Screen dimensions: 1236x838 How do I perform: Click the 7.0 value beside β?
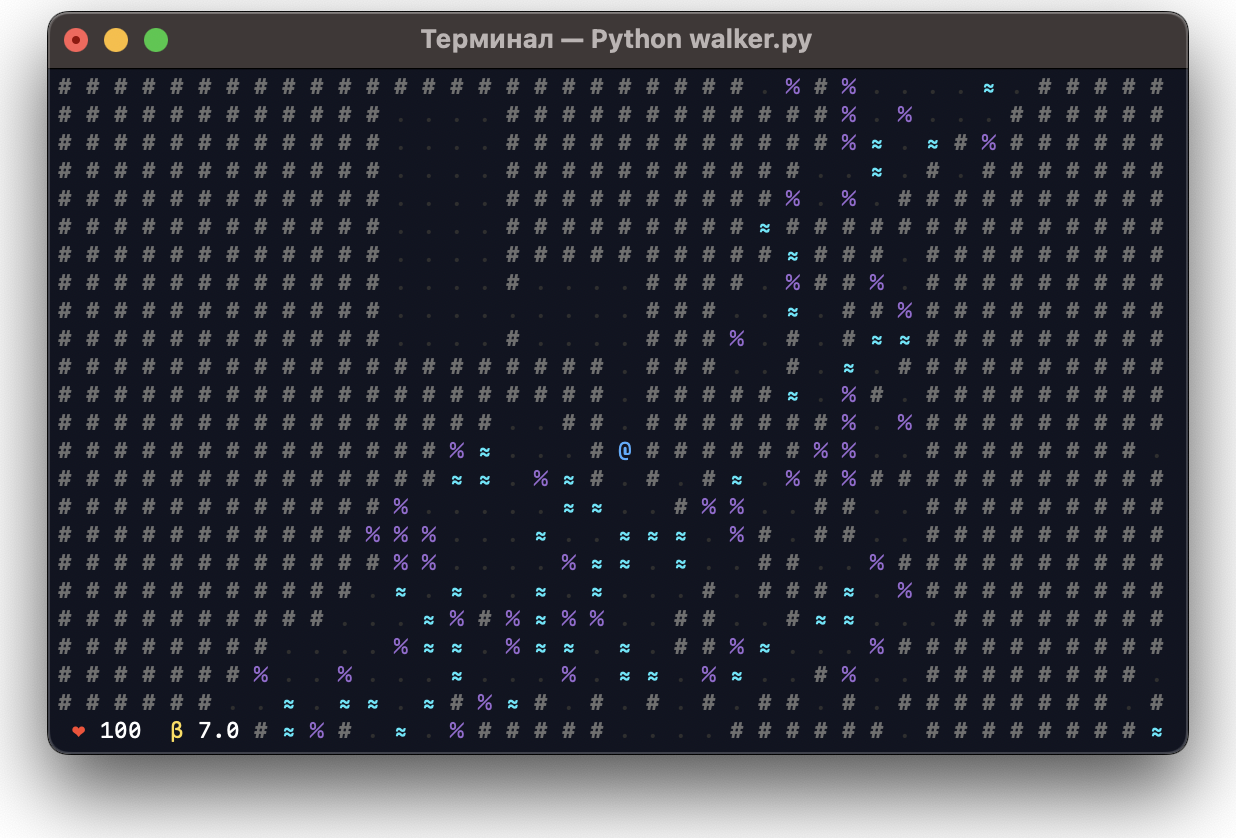219,732
